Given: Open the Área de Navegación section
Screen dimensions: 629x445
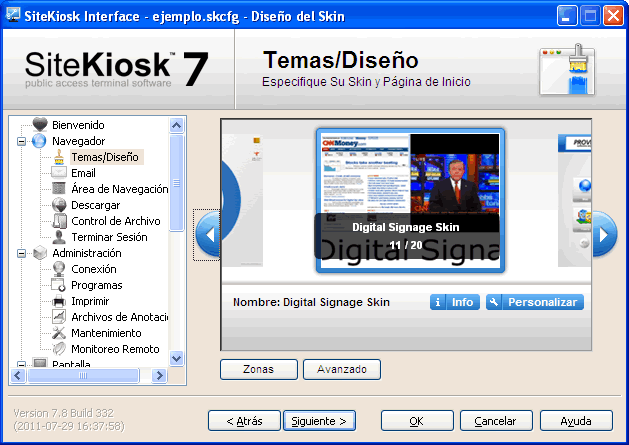Looking at the screenshot, I should [119, 189].
